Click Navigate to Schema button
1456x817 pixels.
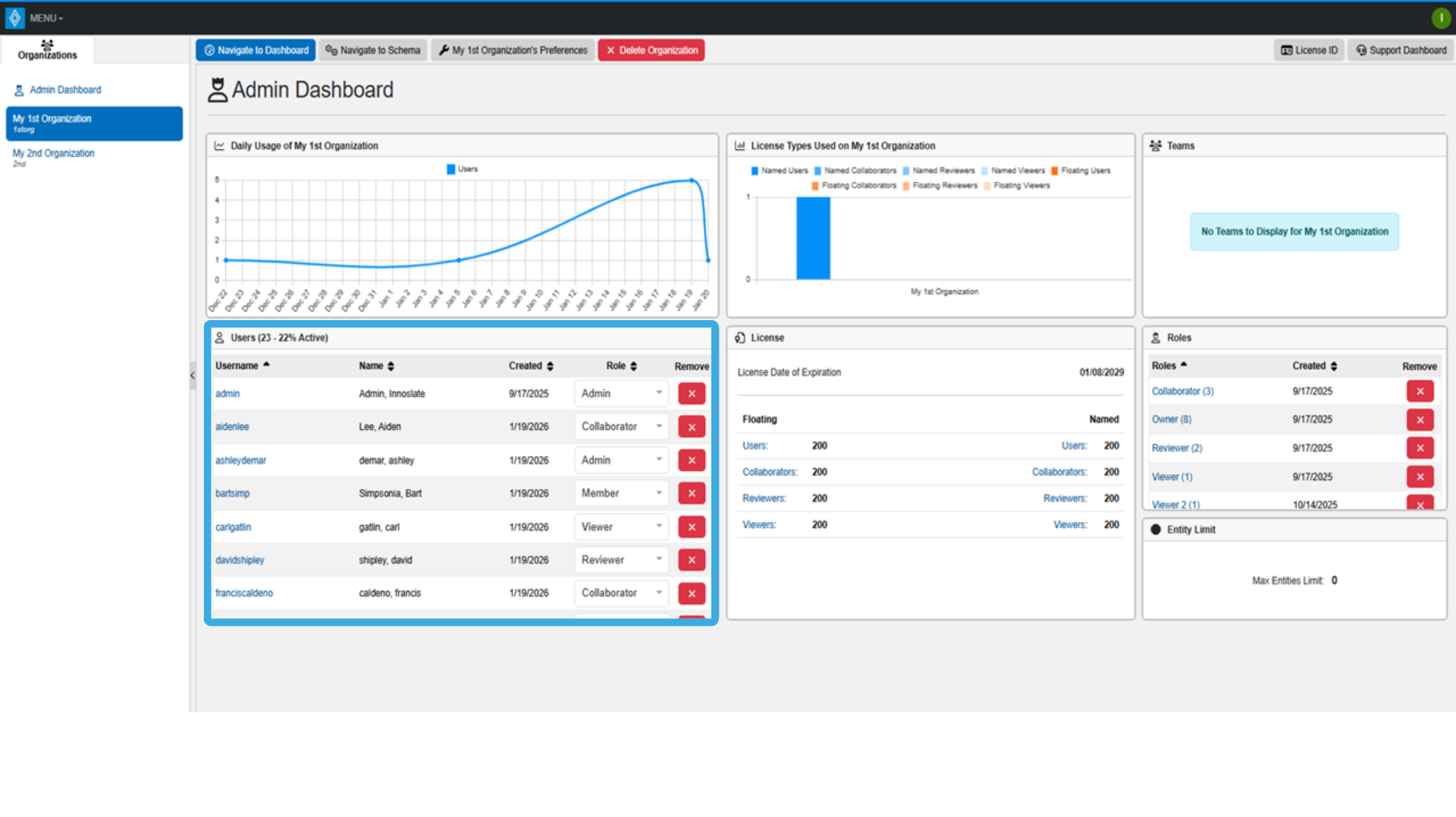[x=372, y=50]
